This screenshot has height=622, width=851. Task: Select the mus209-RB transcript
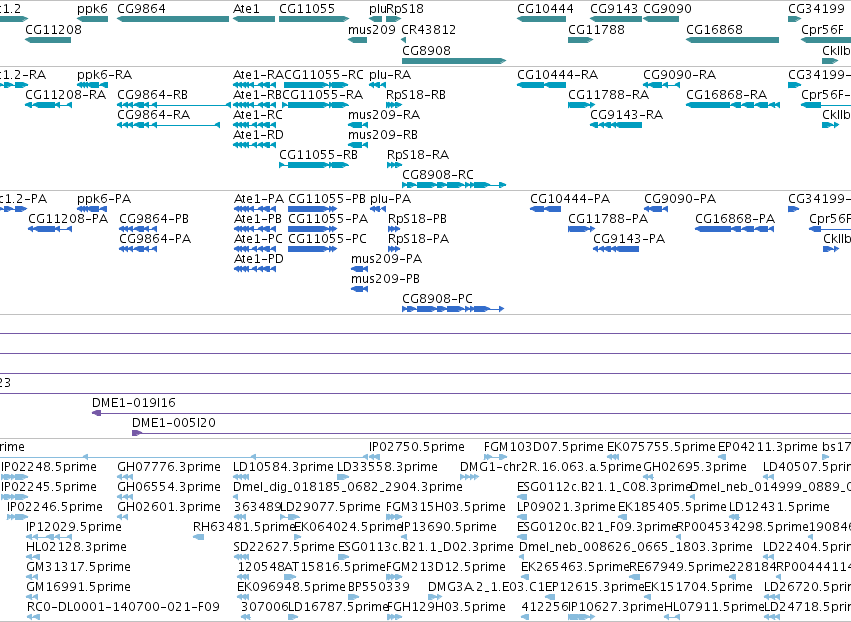[x=358, y=145]
